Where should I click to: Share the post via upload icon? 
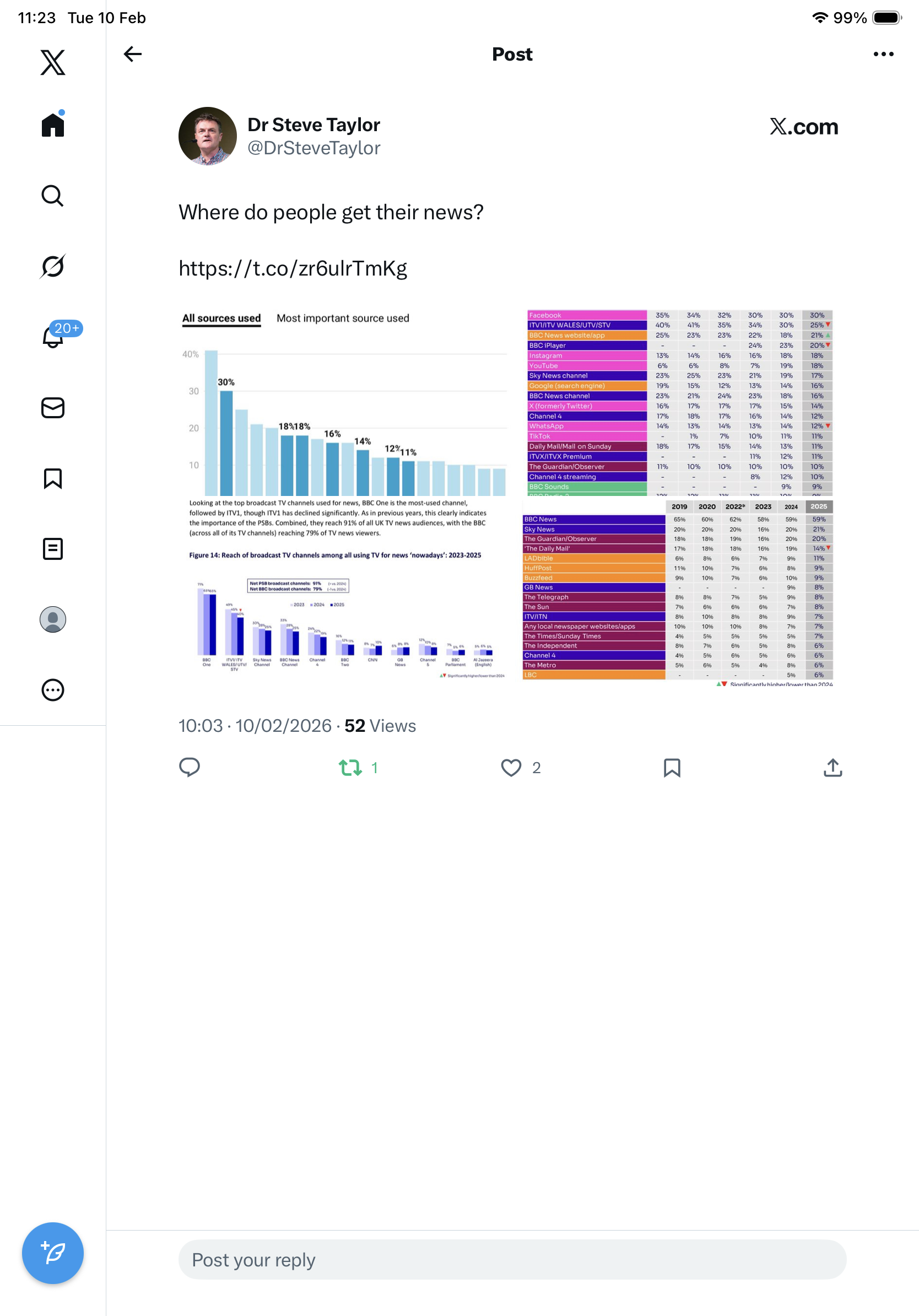pyautogui.click(x=832, y=768)
